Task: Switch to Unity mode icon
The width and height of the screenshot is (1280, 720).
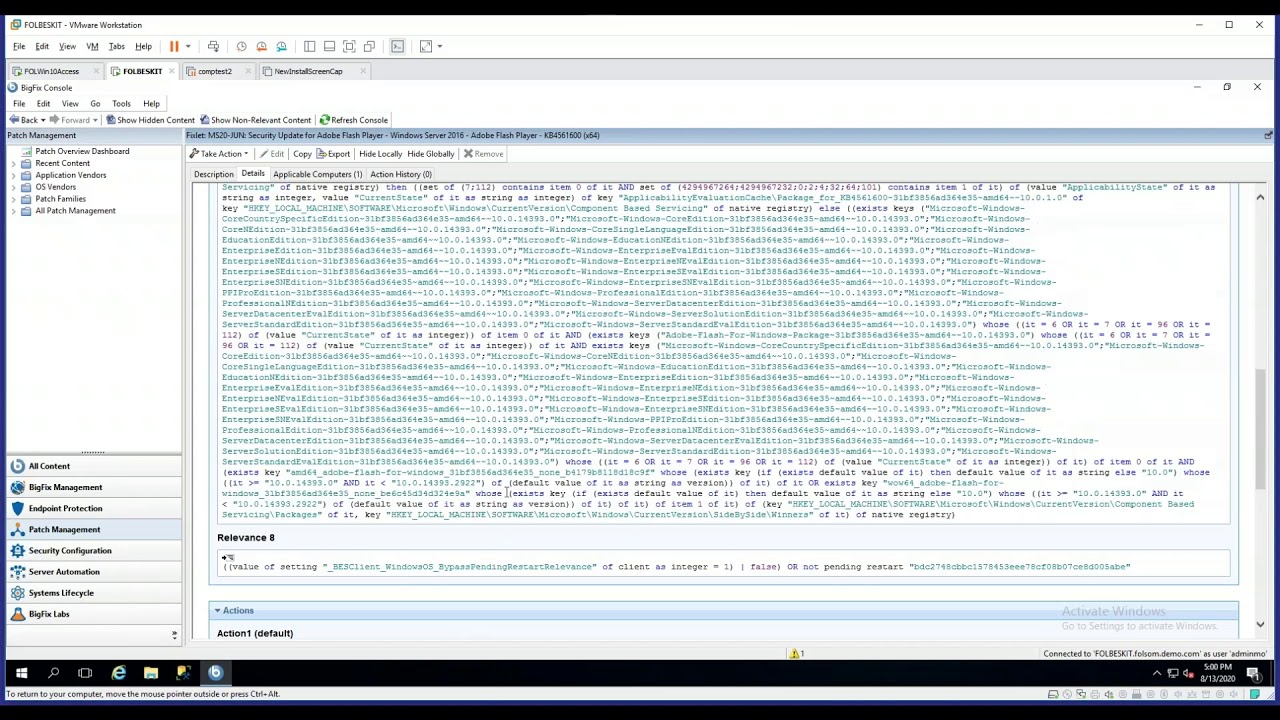Action: (369, 46)
